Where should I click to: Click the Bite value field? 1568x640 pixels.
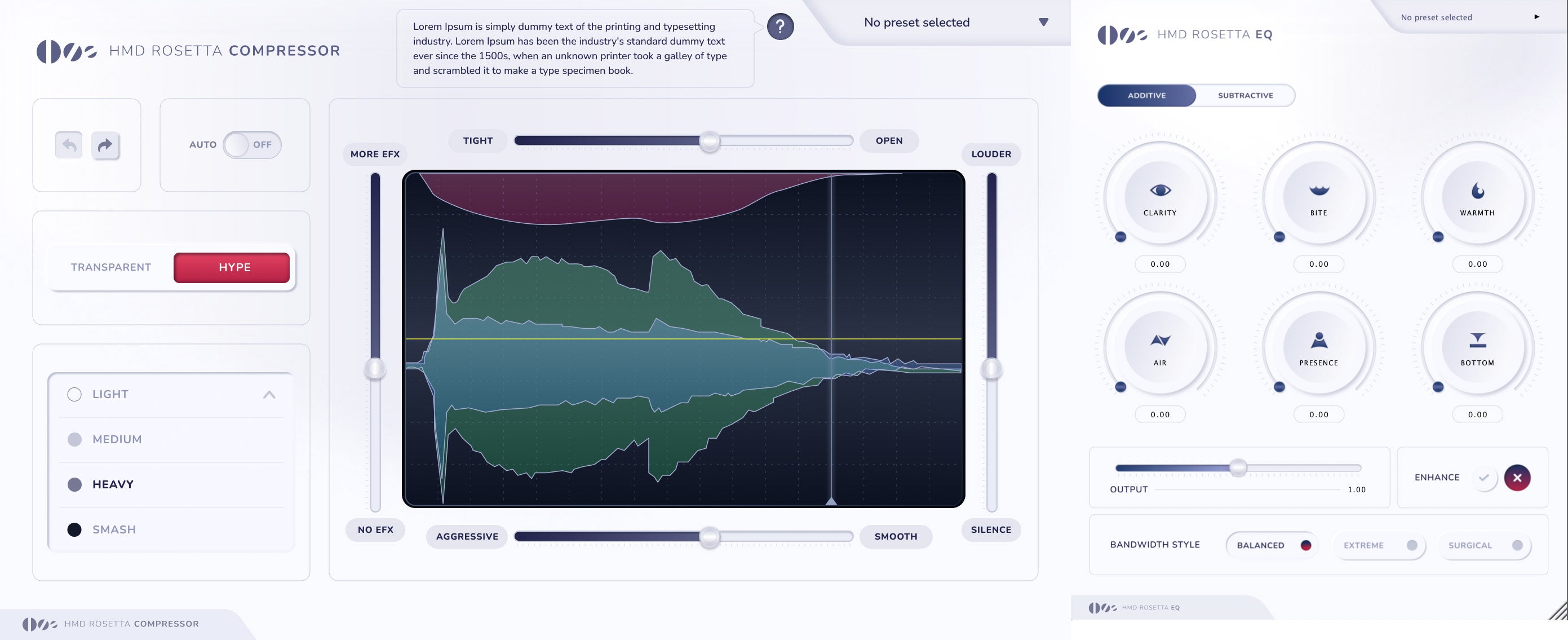coord(1318,264)
